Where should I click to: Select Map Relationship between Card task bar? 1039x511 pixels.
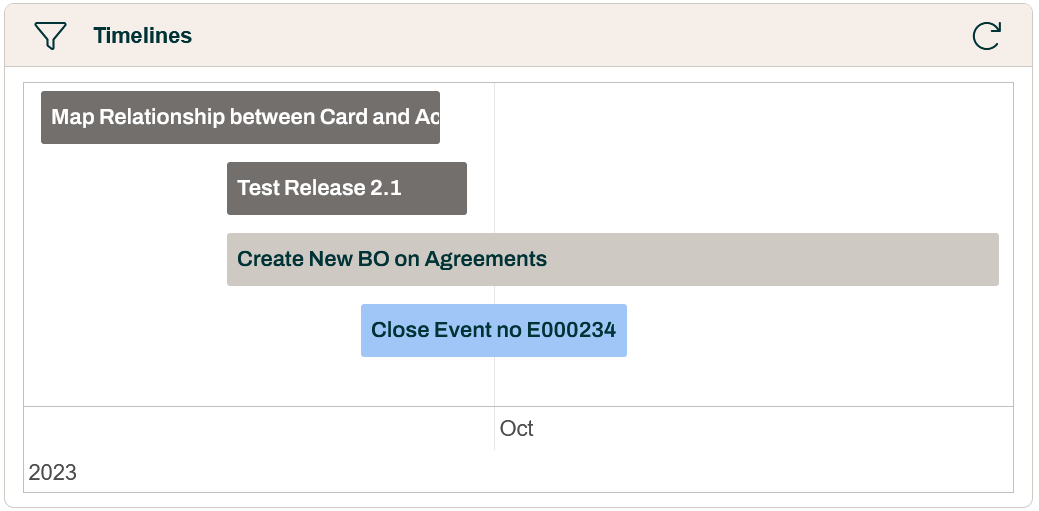[240, 117]
